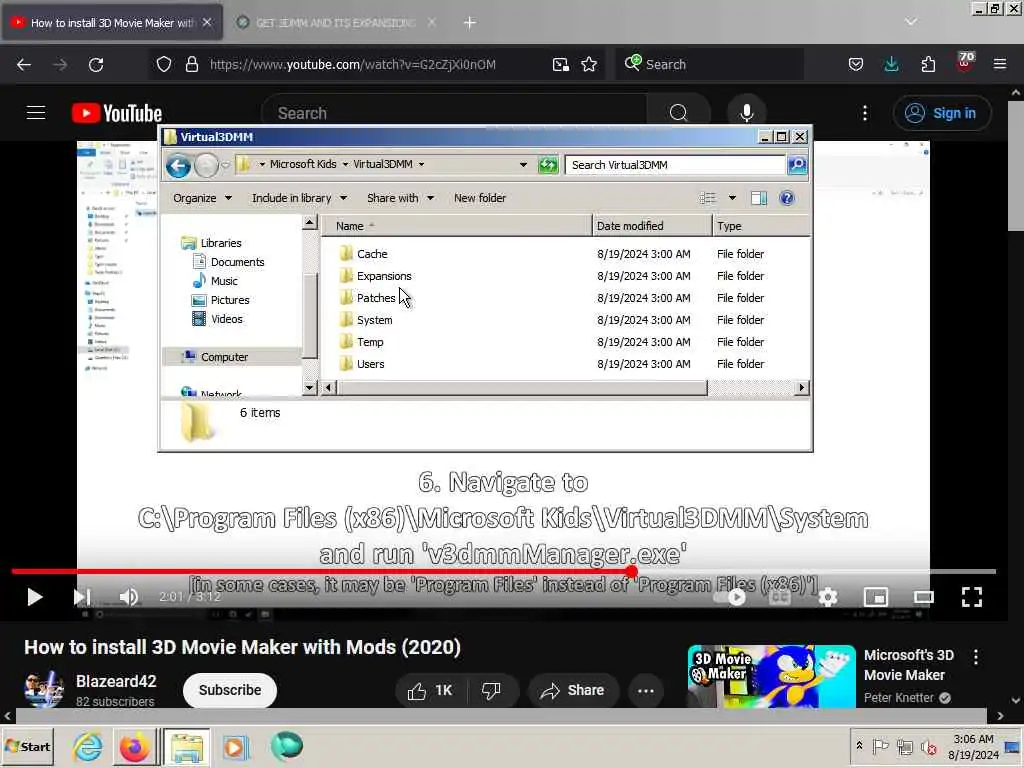Screen dimensions: 1024x768
Task: Enter fullscreen video mode
Action: click(x=972, y=597)
